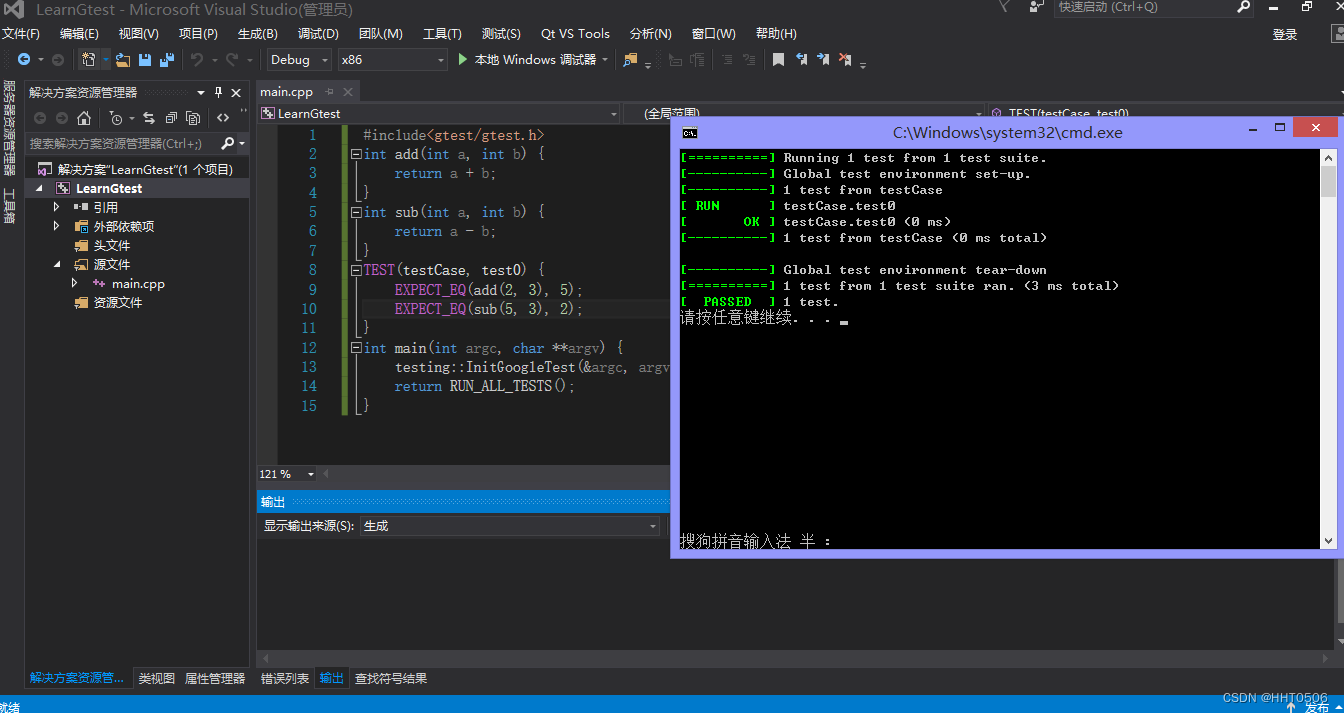The image size is (1344, 713).
Task: Collapse the add function code block
Action: point(356,155)
